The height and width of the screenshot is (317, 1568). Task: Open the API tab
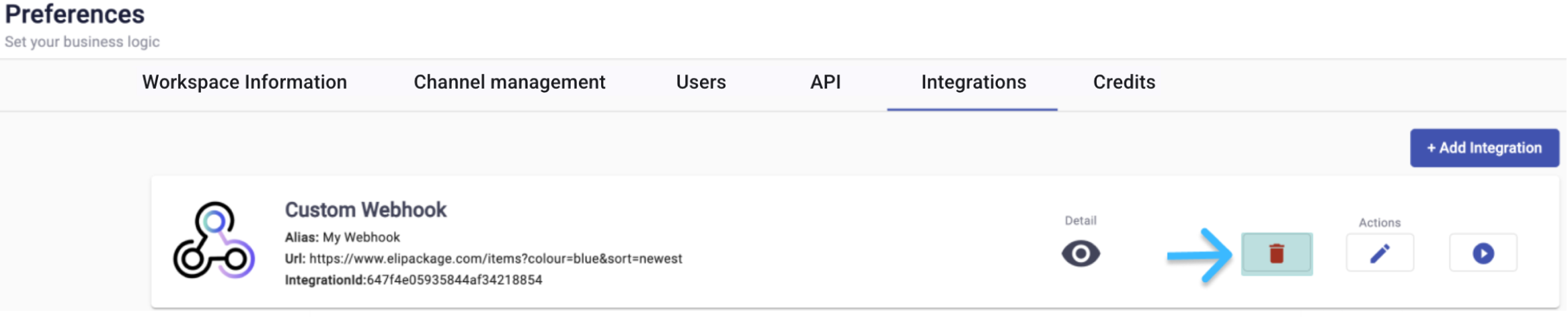(x=826, y=82)
